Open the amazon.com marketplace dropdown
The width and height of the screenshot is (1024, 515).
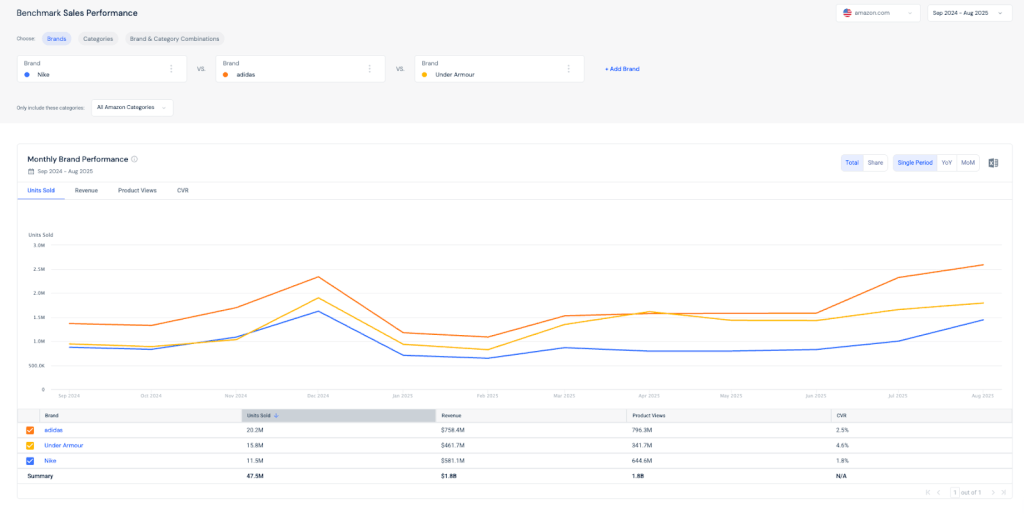(x=879, y=13)
